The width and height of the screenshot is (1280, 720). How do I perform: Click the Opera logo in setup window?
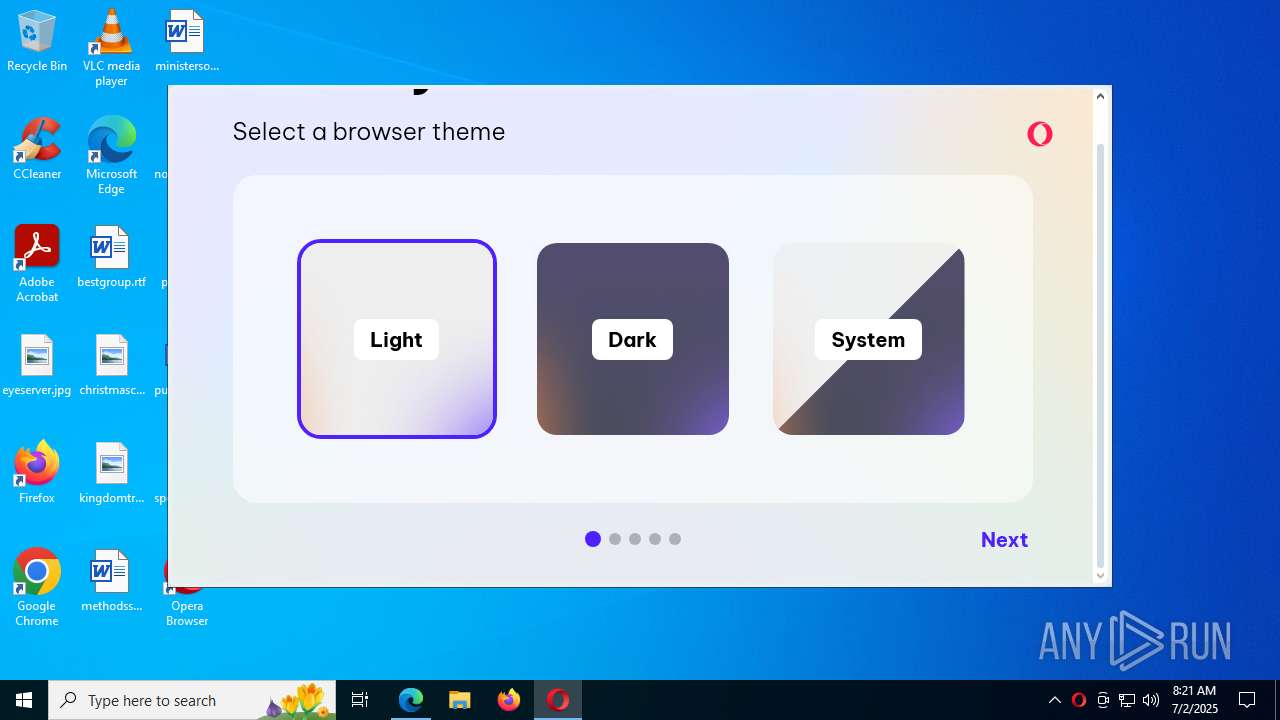[1040, 134]
